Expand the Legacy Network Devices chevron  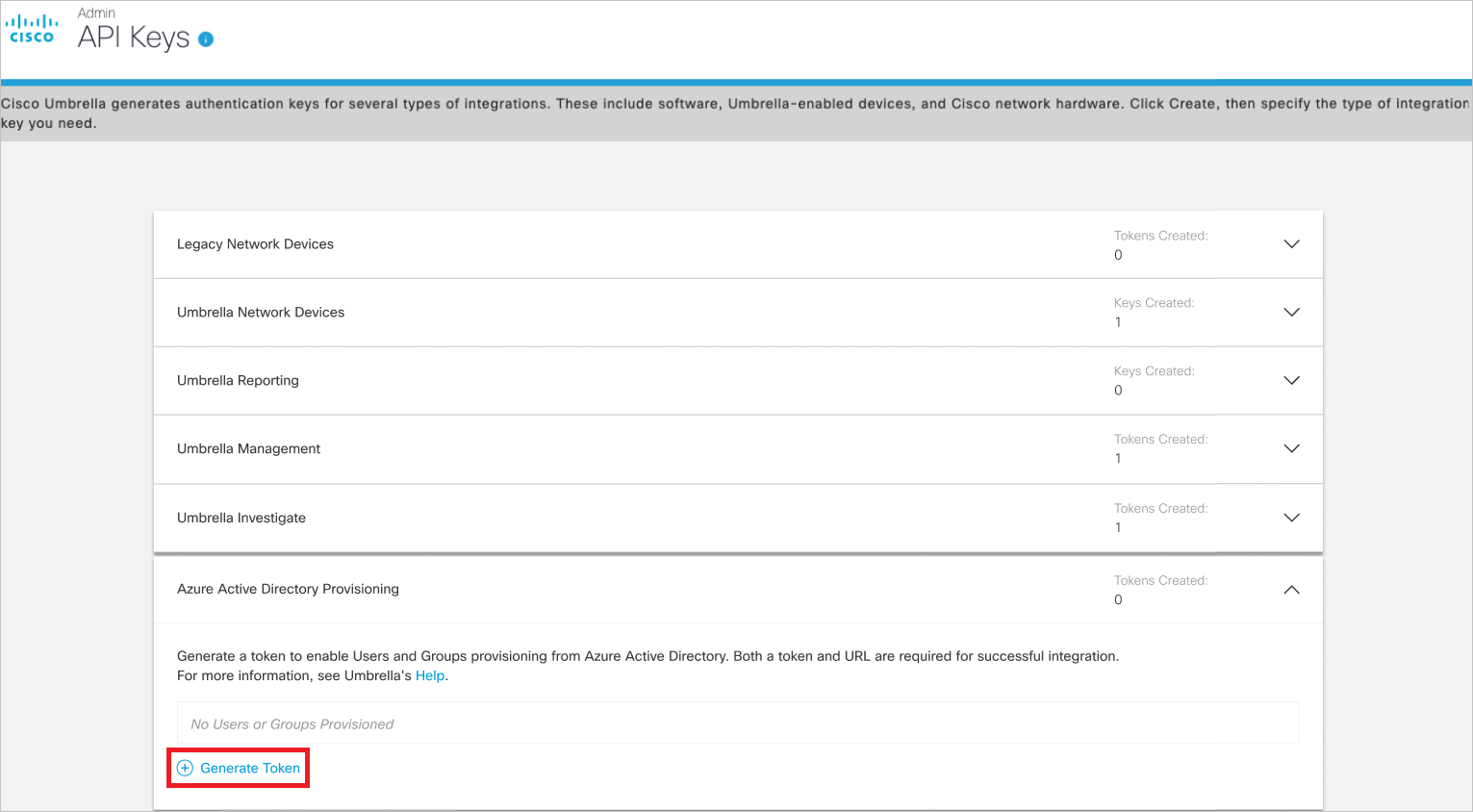[1291, 244]
